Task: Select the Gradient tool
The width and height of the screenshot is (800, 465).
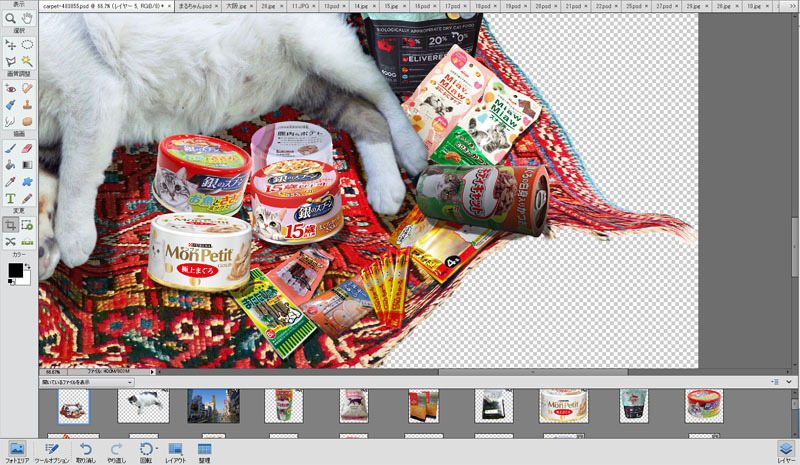Action: click(27, 165)
